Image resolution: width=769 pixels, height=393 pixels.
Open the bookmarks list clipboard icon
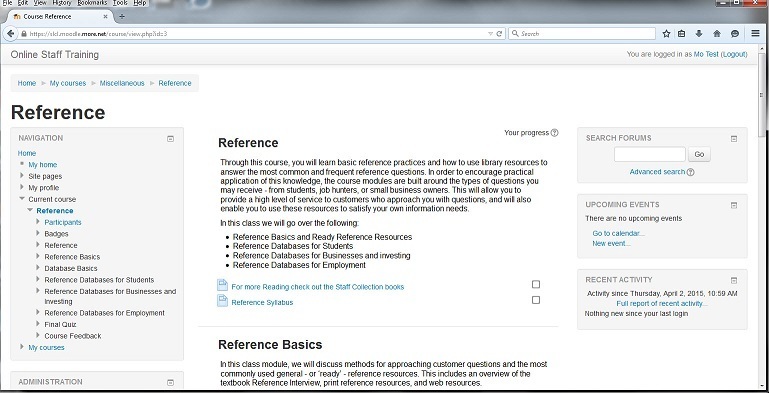tap(682, 34)
